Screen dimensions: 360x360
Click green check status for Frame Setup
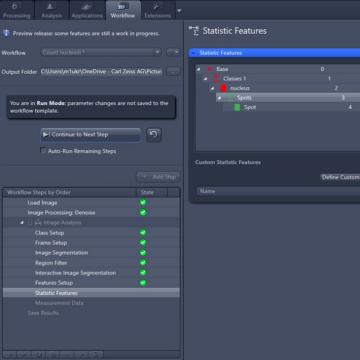pyautogui.click(x=143, y=242)
